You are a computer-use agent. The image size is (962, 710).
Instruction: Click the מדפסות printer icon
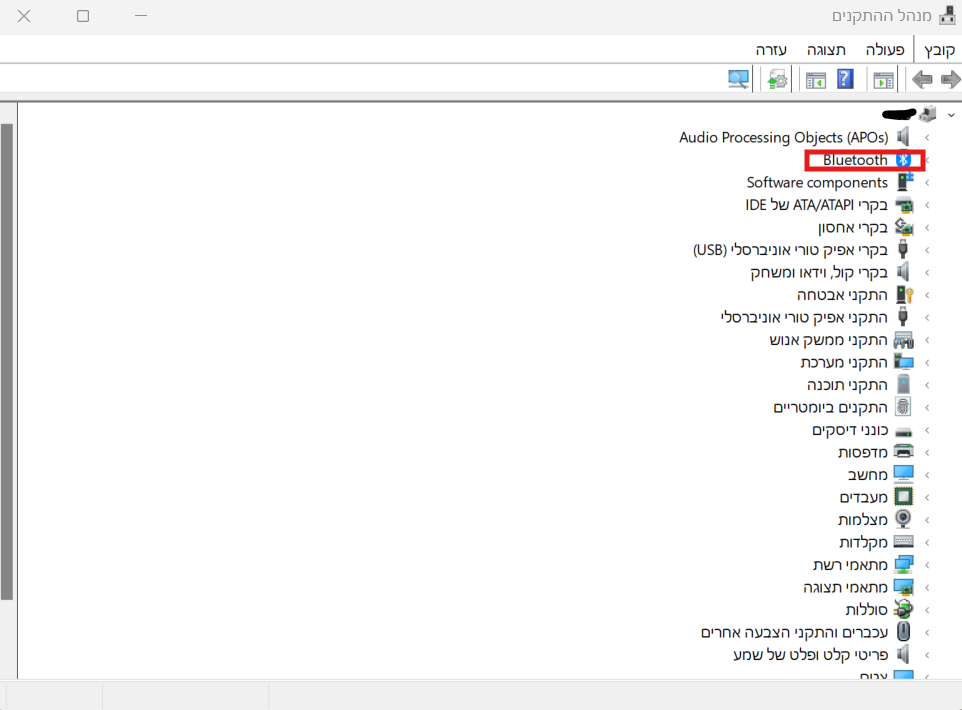[904, 452]
